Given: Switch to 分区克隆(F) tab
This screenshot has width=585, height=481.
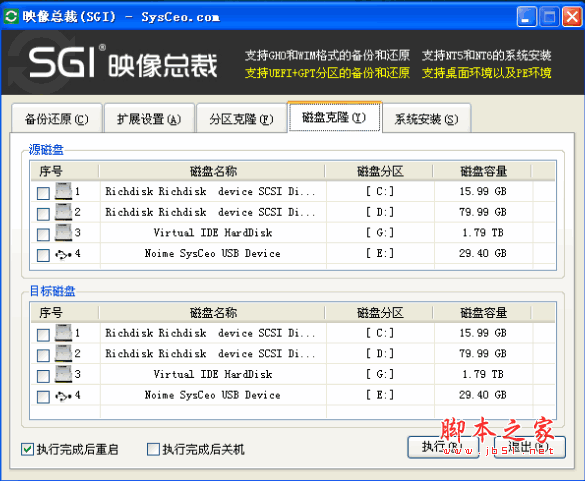Looking at the screenshot, I should tap(241, 119).
